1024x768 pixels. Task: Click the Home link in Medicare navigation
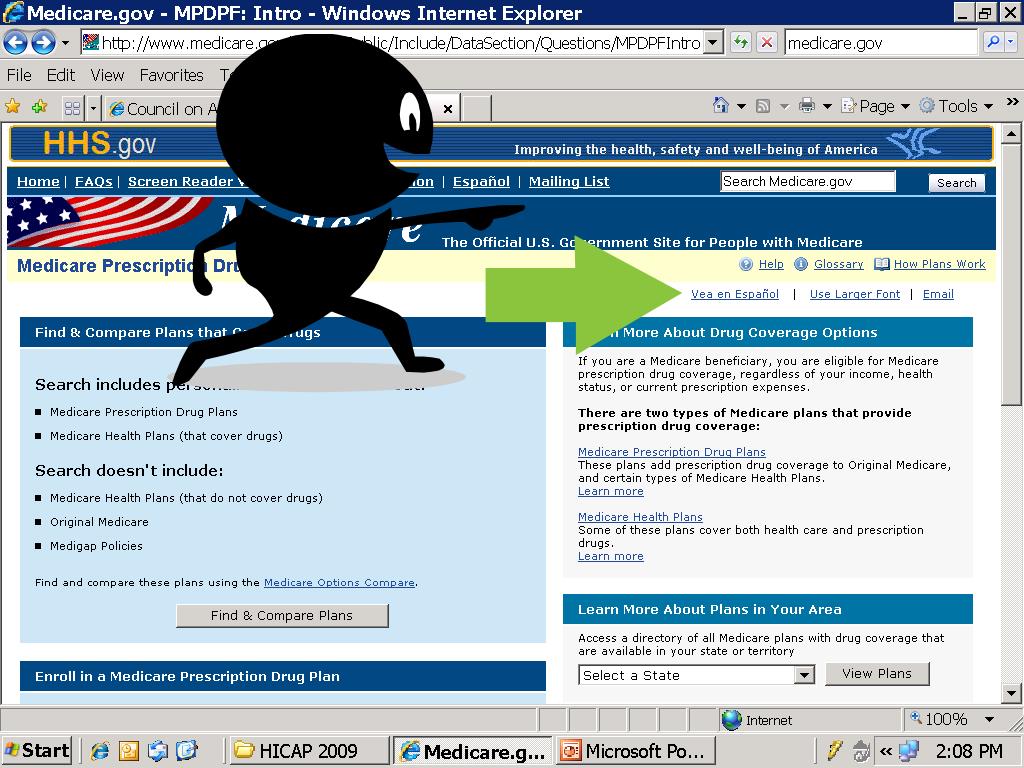(x=38, y=182)
